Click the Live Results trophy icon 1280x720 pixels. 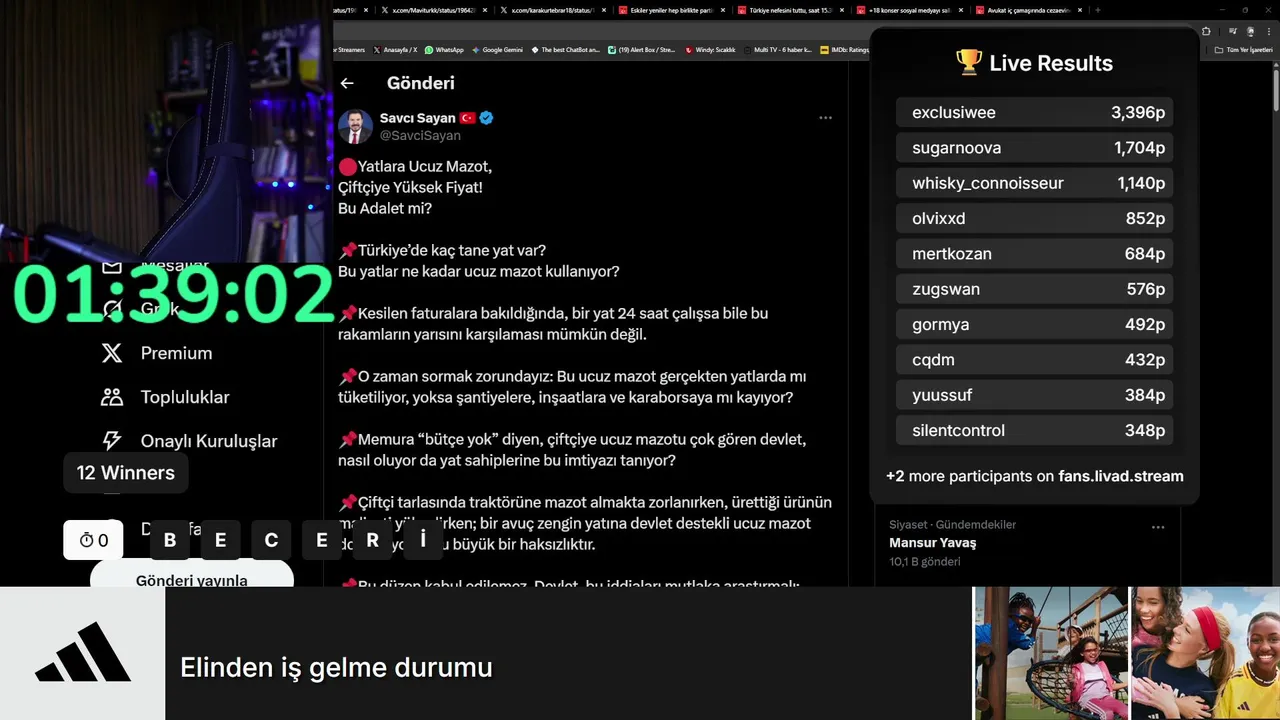[x=968, y=62]
